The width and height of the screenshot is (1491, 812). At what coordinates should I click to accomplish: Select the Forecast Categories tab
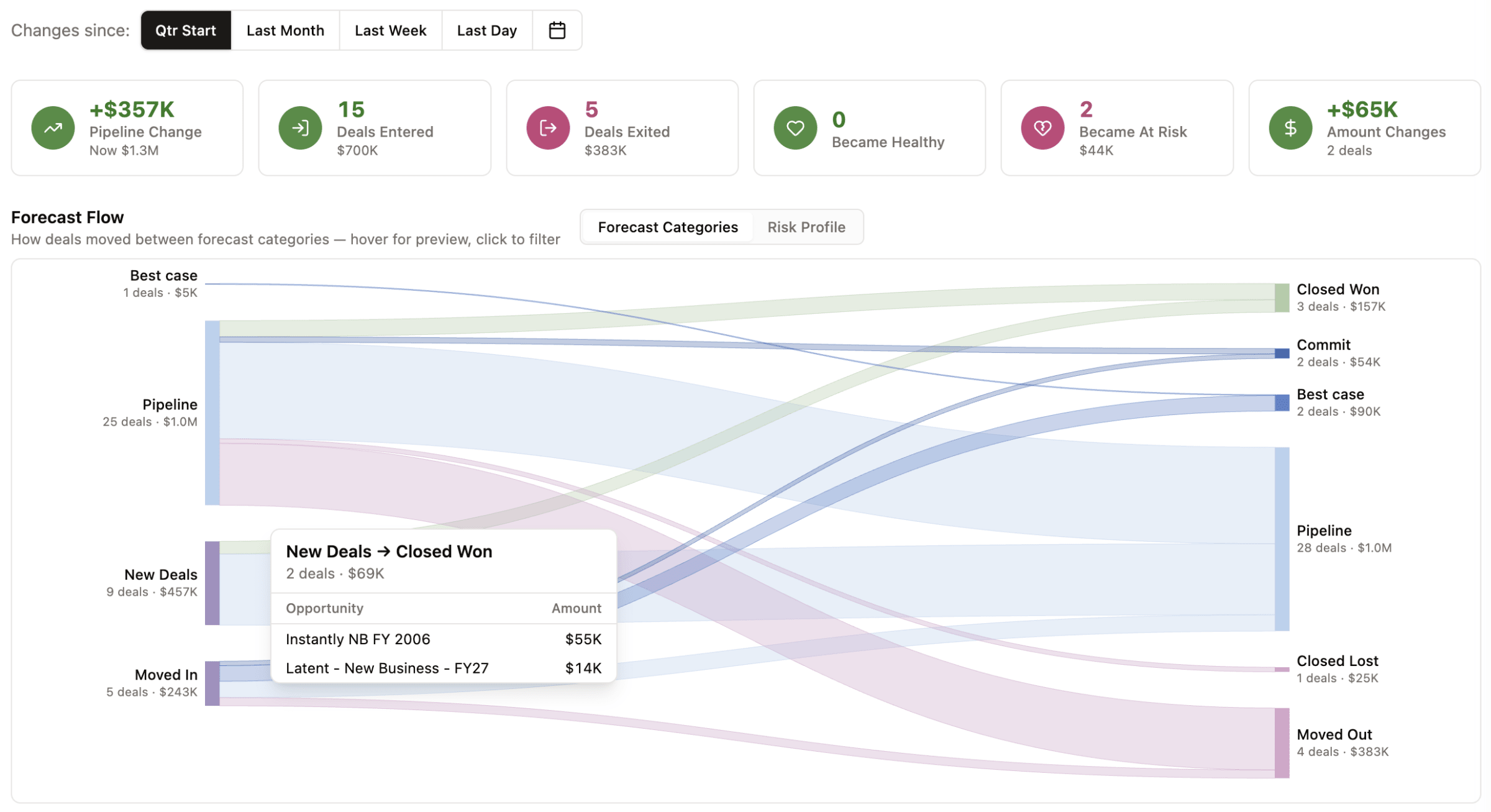(667, 227)
